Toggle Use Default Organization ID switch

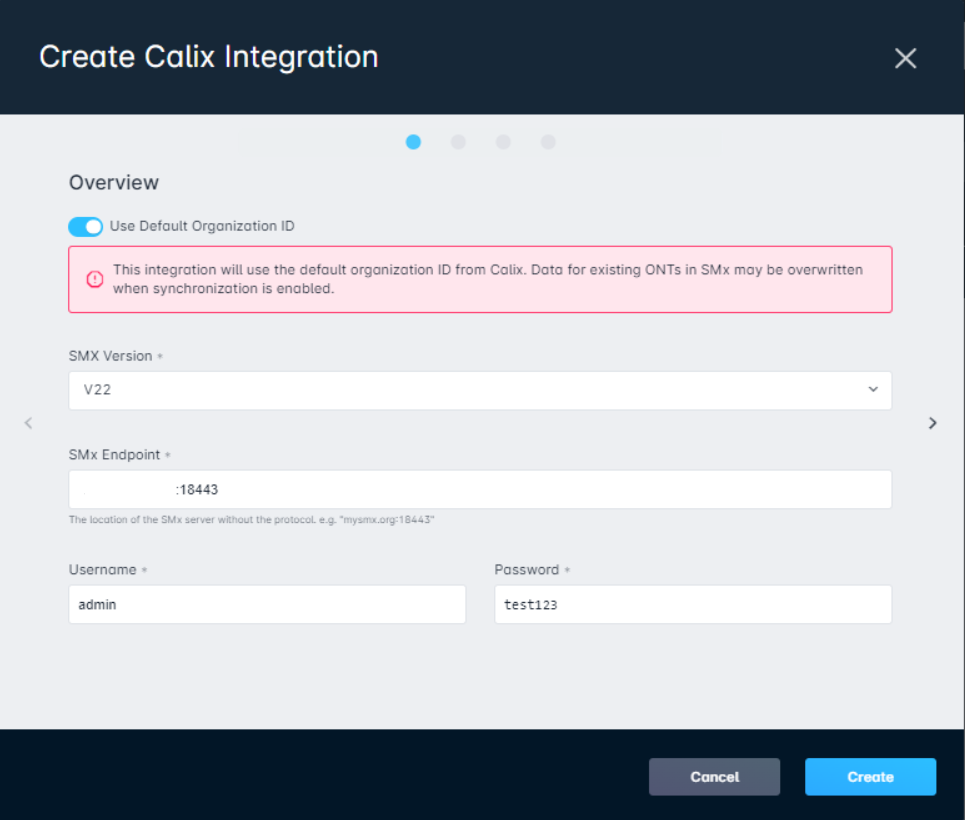(86, 227)
